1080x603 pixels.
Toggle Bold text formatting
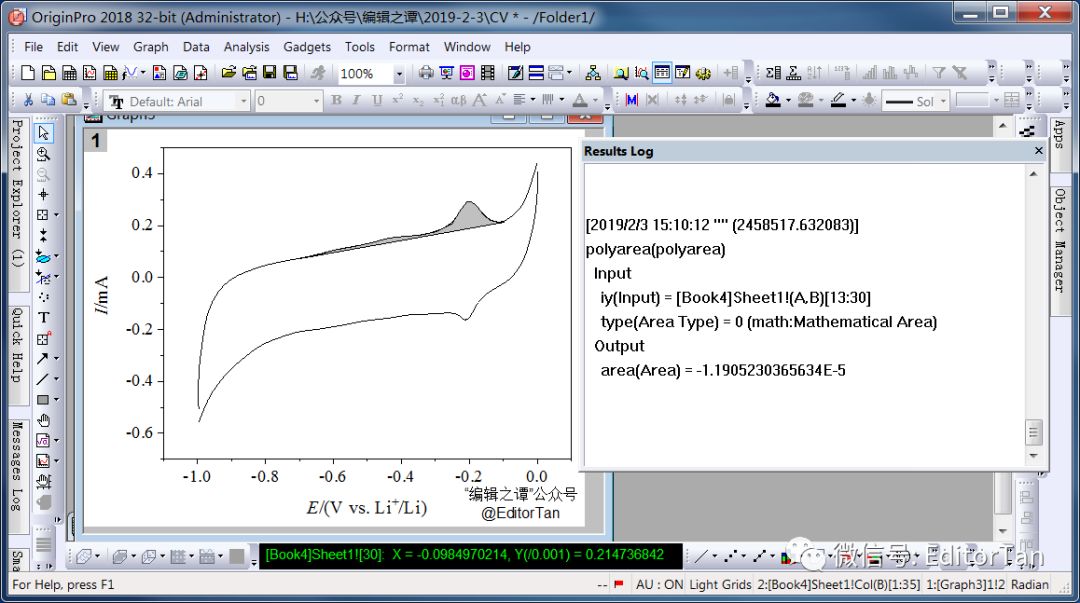click(336, 101)
